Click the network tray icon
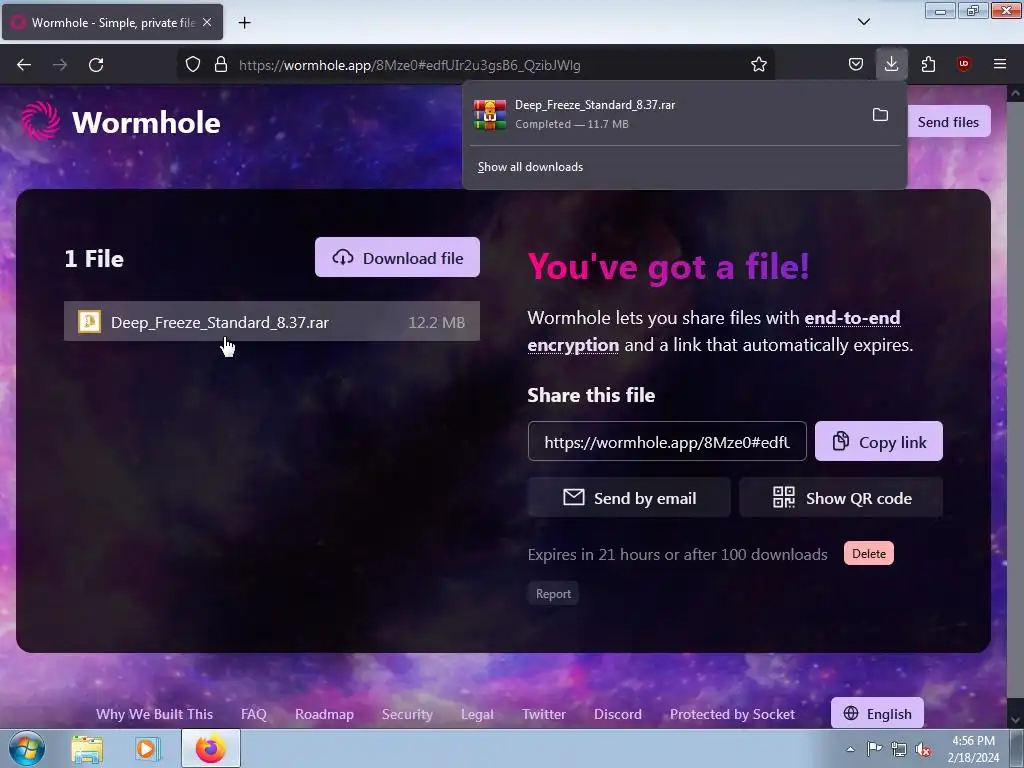Image resolution: width=1024 pixels, height=768 pixels. pos(899,750)
